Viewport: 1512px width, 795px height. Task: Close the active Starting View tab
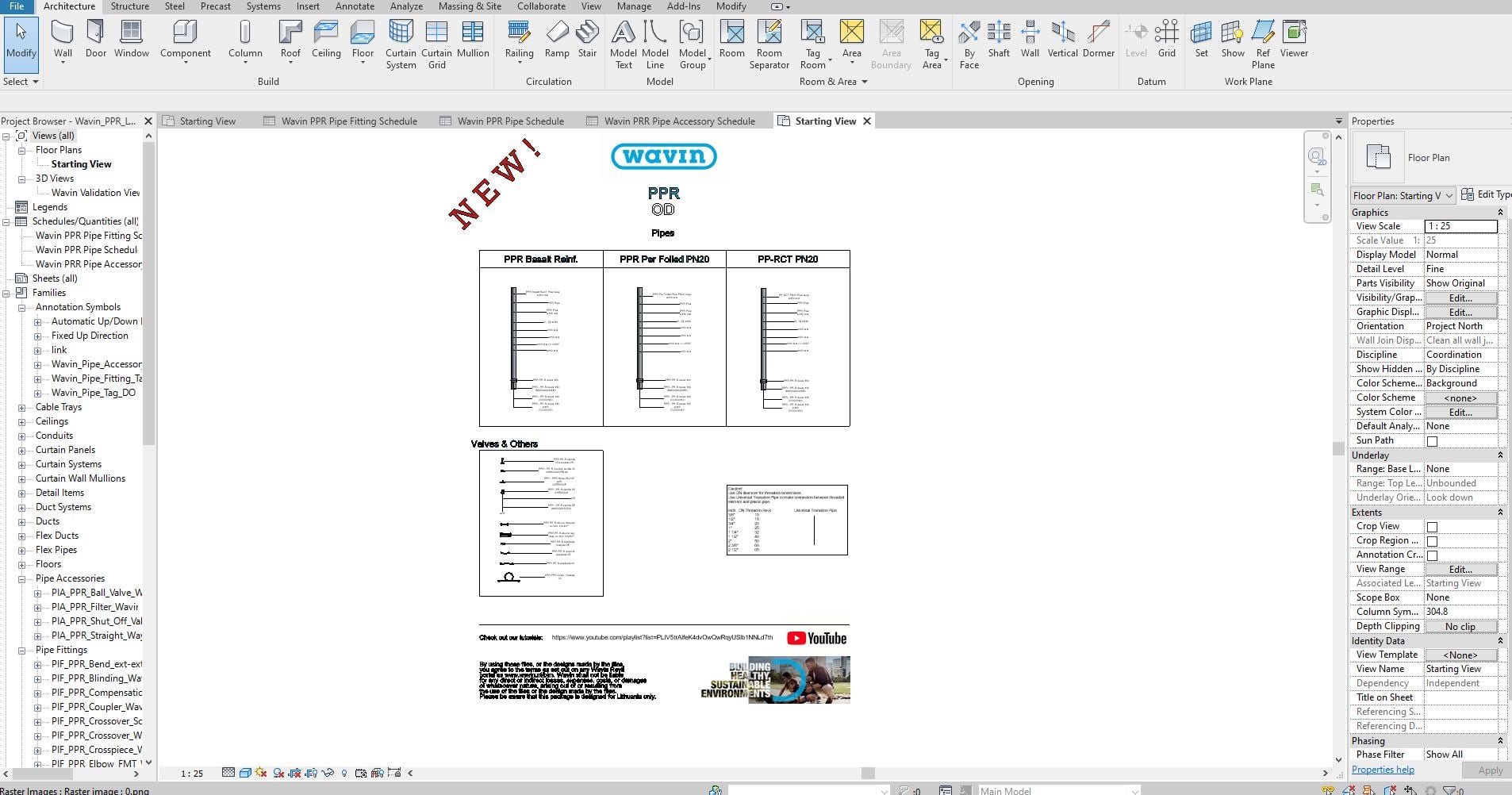[867, 121]
